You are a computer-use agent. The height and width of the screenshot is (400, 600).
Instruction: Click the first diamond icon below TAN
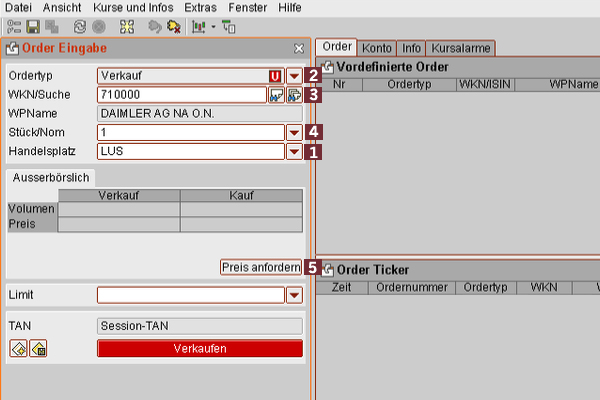18,348
